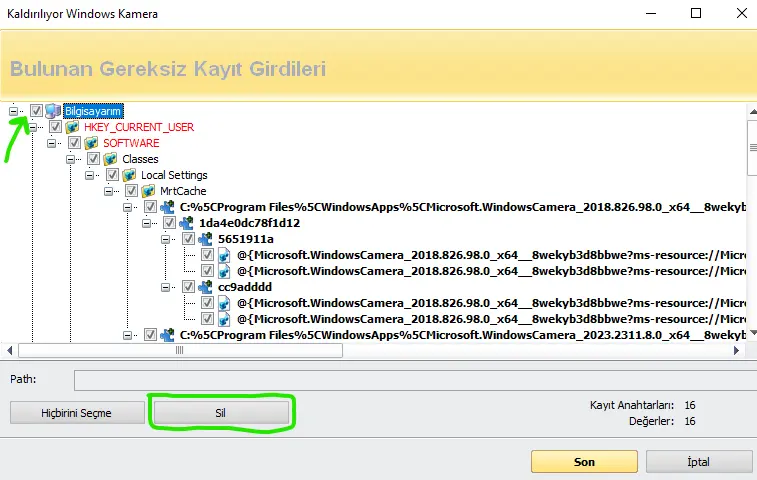Select the Classes tree label
Image resolution: width=757 pixels, height=480 pixels.
point(140,159)
